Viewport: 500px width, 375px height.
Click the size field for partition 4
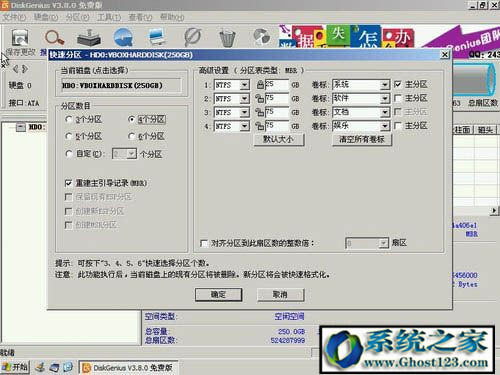(x=277, y=126)
